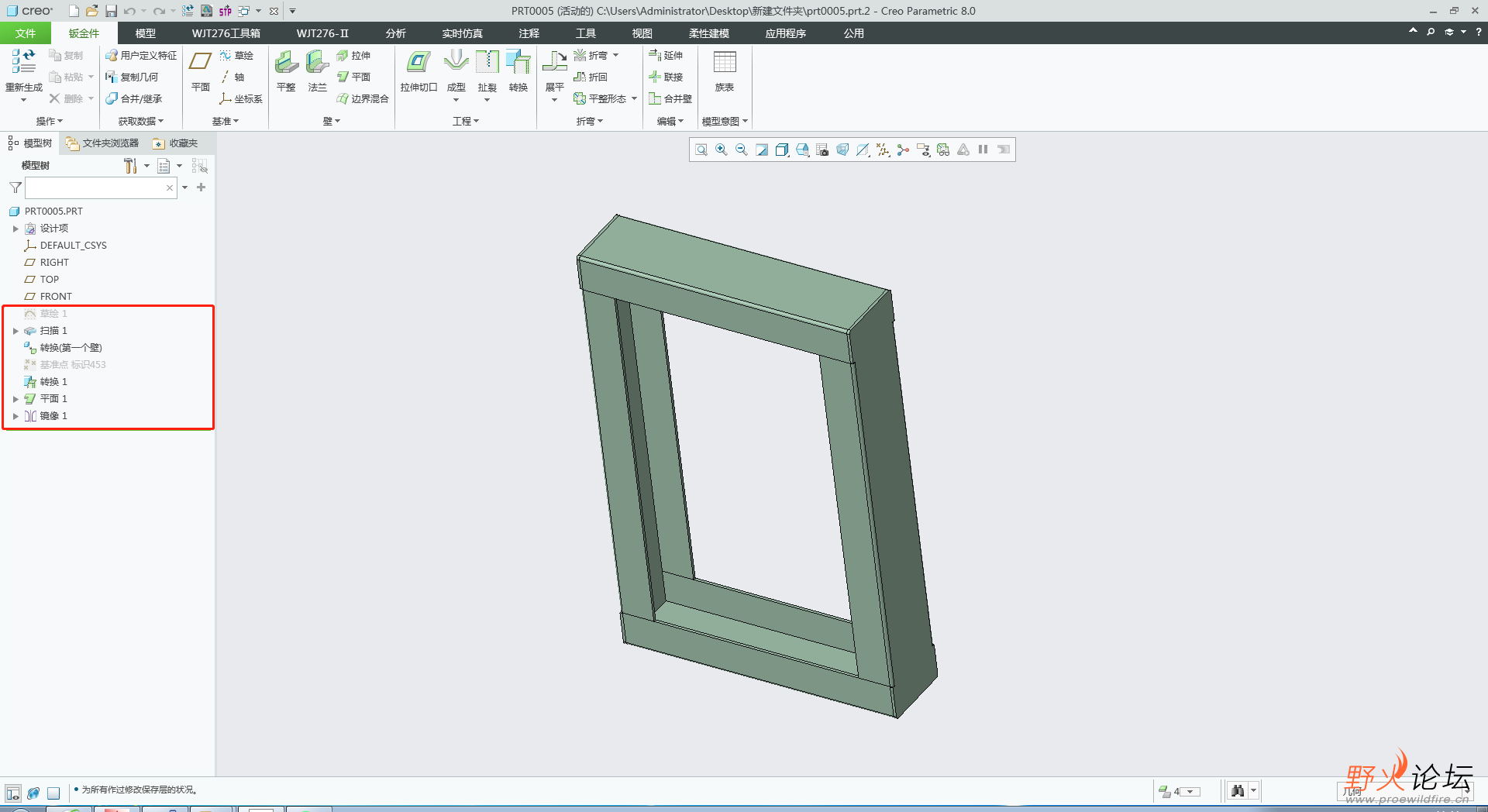Select the FRONT datum plane in tree

(56, 297)
